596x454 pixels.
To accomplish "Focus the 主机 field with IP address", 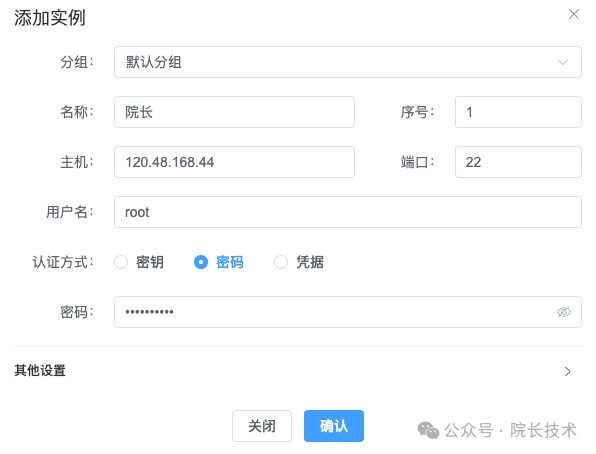I will point(234,162).
